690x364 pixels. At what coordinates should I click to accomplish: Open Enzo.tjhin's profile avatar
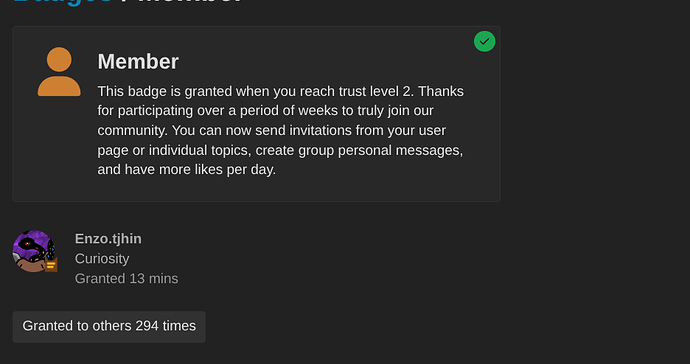[x=34, y=251]
